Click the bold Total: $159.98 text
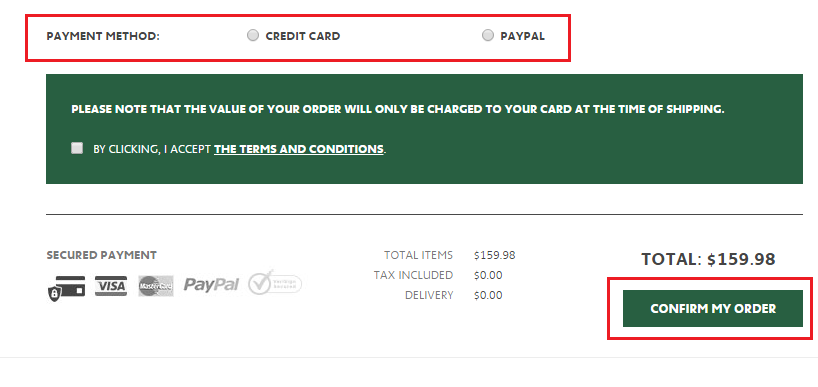Image resolution: width=818 pixels, height=387 pixels. (x=708, y=259)
